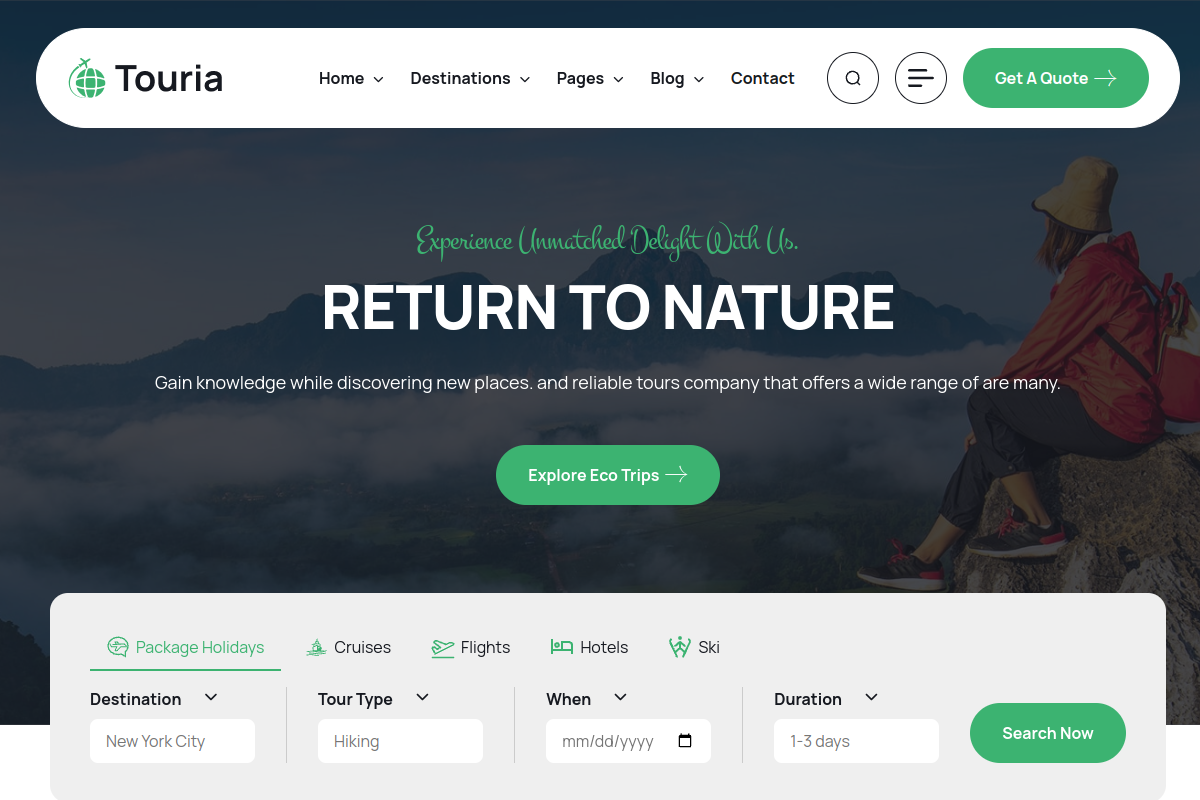This screenshot has height=800, width=1200.
Task: Open the Pages nav menu
Action: pyautogui.click(x=590, y=78)
